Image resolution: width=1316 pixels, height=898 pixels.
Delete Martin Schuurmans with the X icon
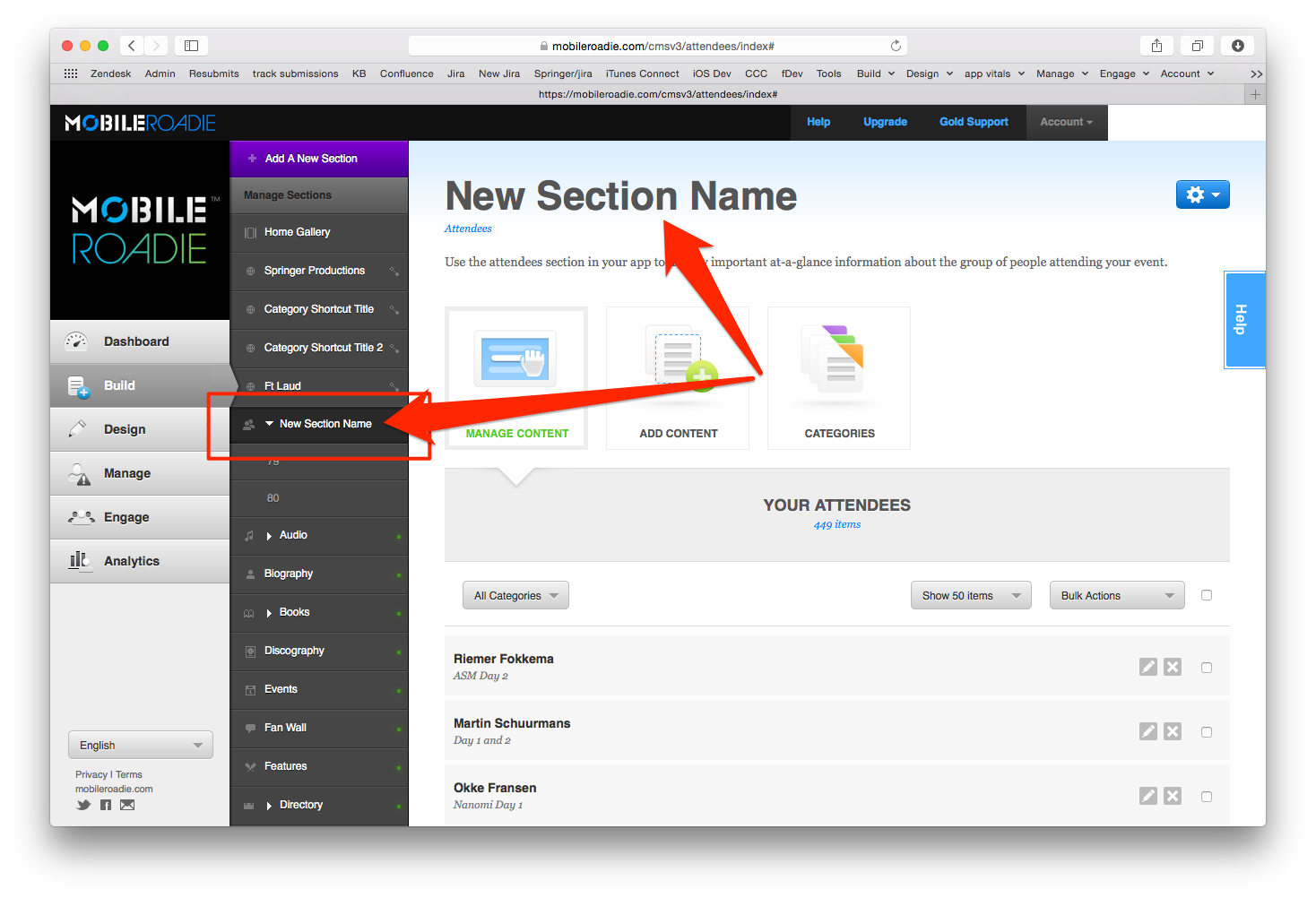[1172, 731]
